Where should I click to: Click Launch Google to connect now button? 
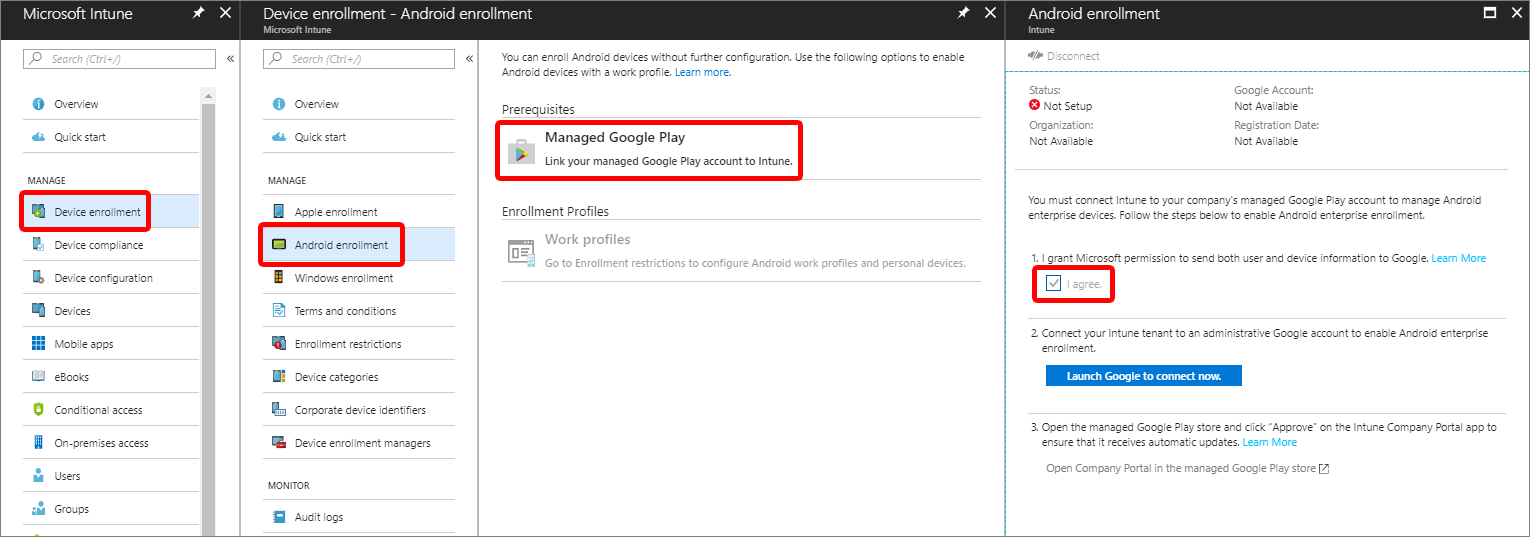click(1143, 376)
